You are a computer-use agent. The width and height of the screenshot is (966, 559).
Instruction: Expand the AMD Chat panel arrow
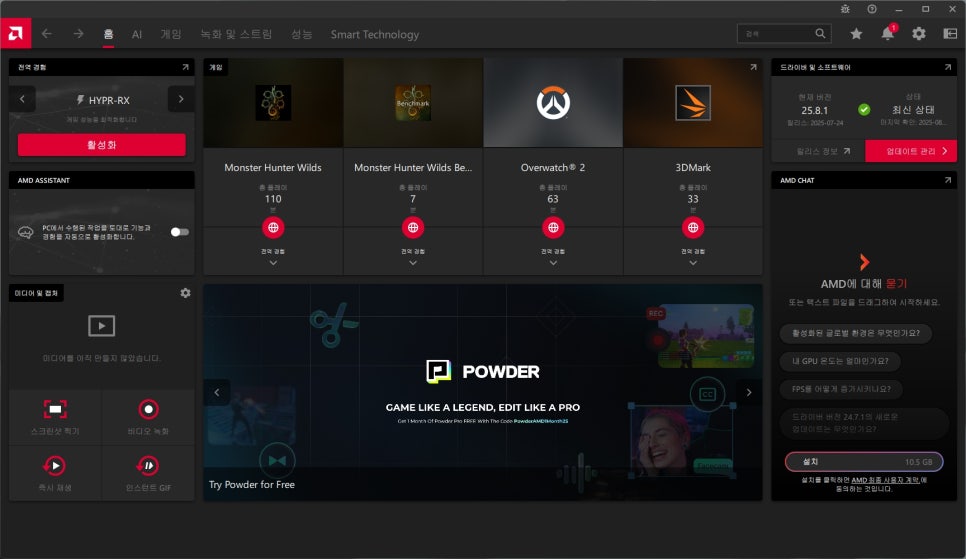click(x=948, y=180)
